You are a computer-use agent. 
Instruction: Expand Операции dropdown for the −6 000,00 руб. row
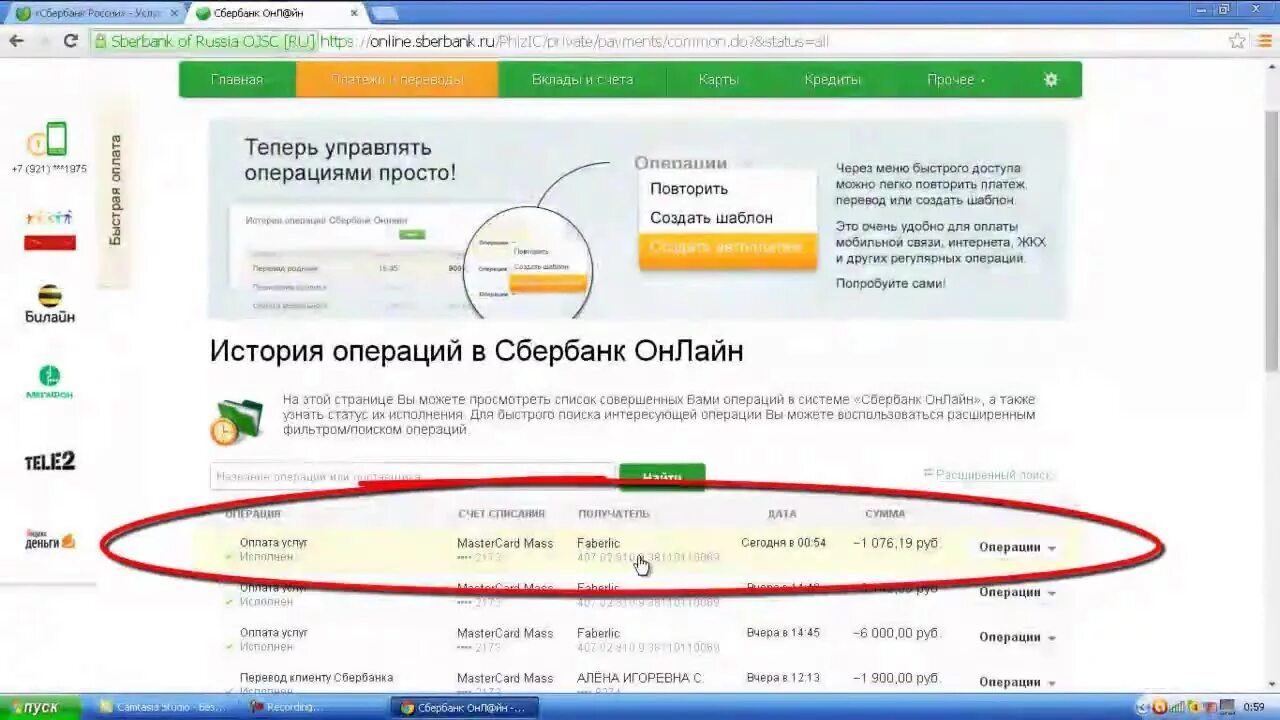coord(1017,637)
